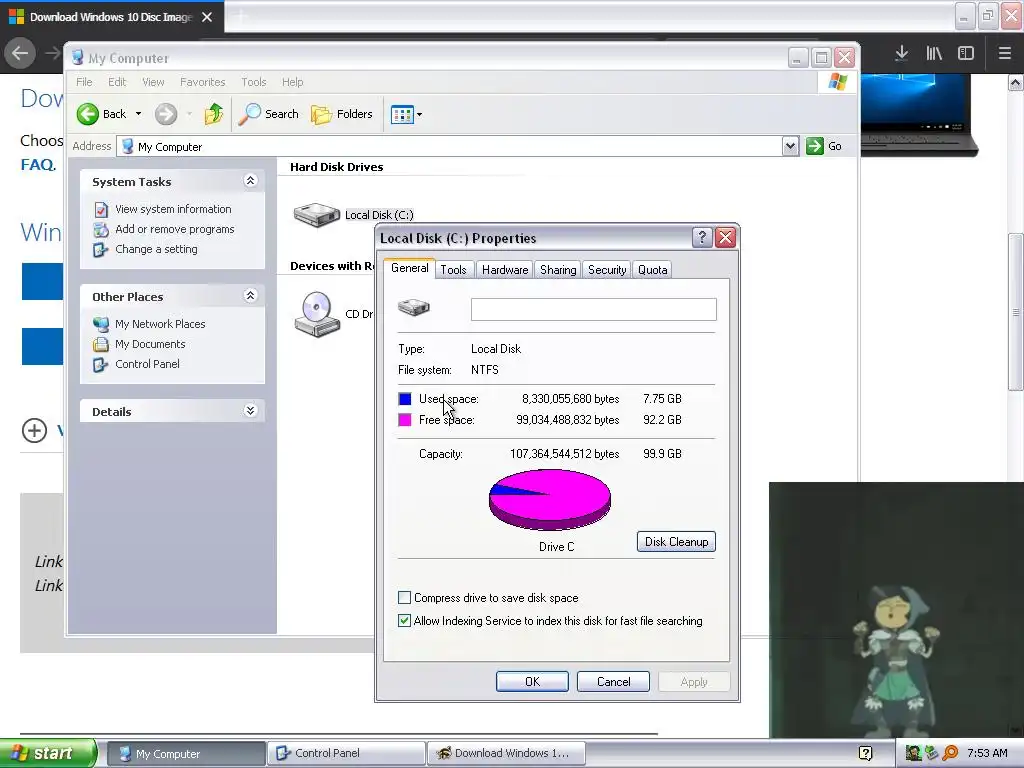Open the Address bar dropdown

[x=790, y=146]
